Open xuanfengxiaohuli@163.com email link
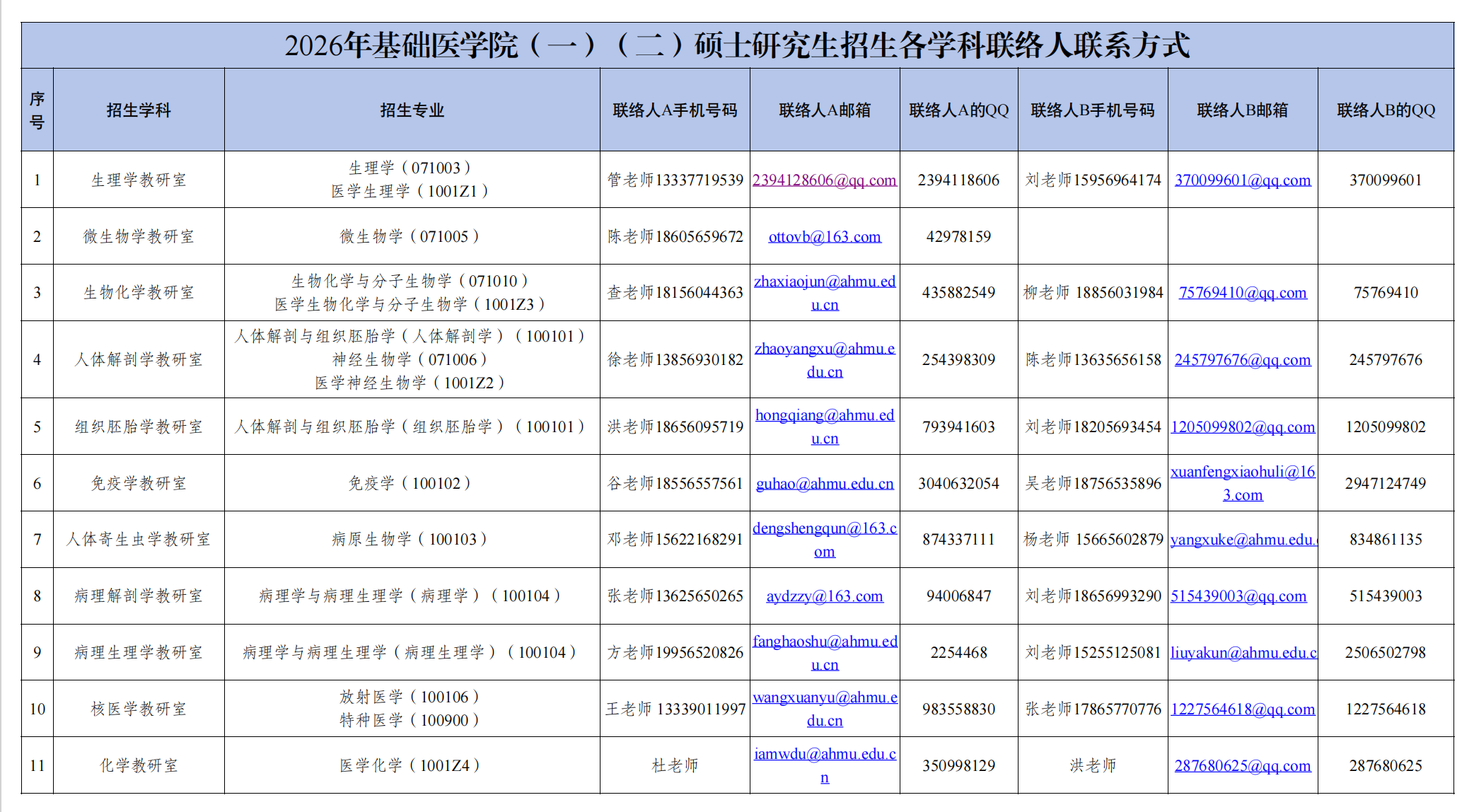This screenshot has height=812, width=1474. click(1242, 472)
